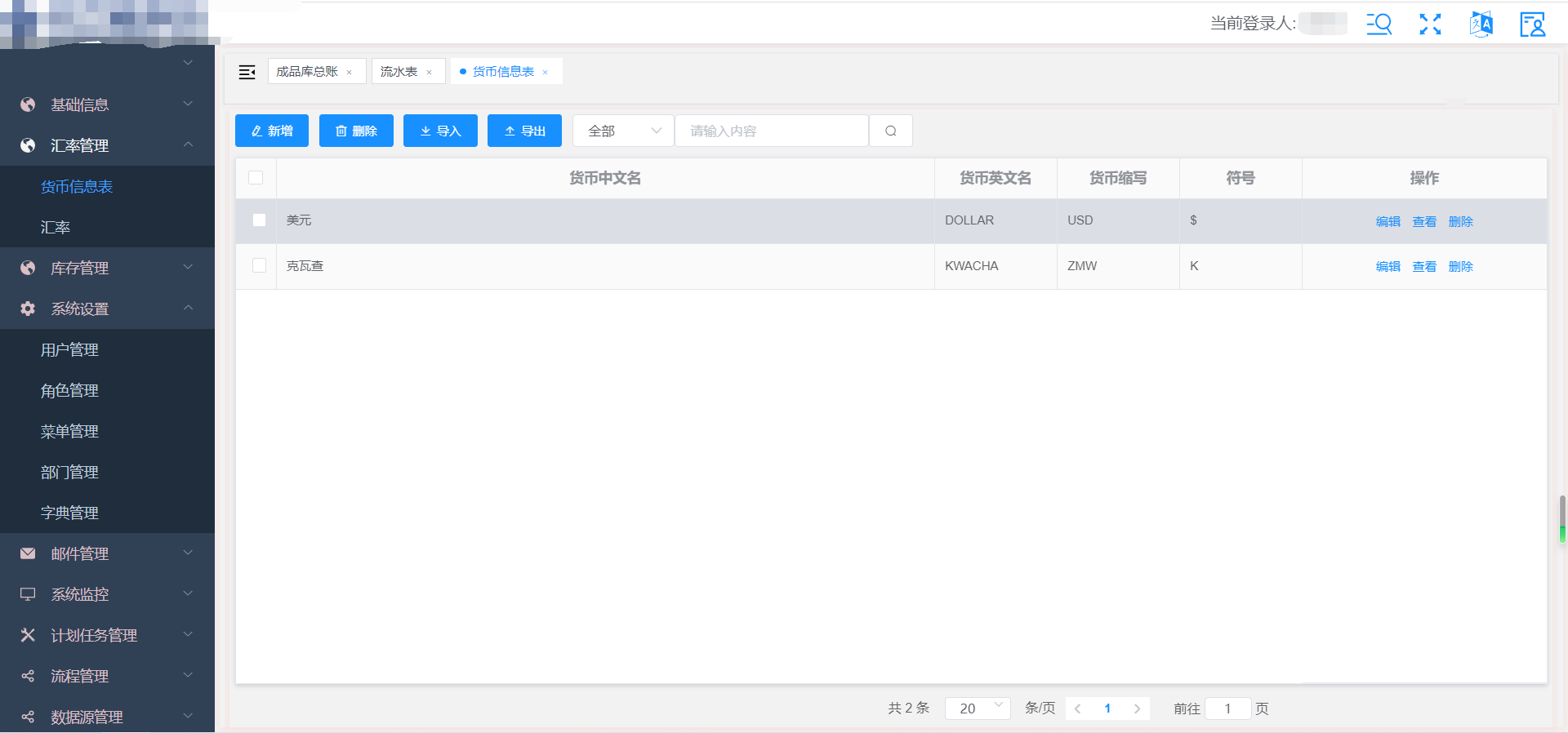Click the globe icon beside 汇率管理

click(28, 145)
